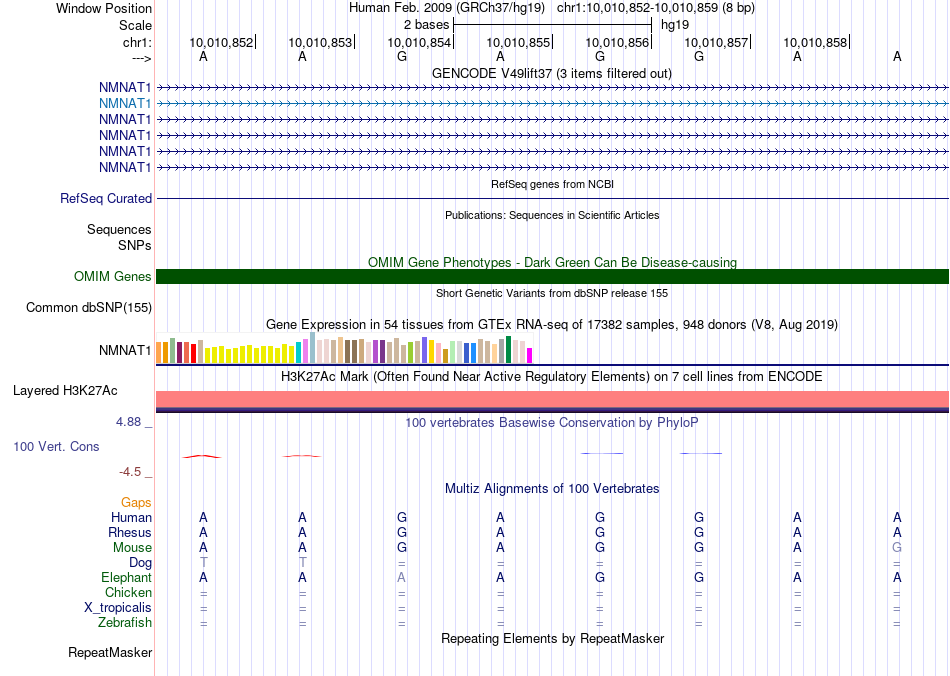Click the Window Position label
Viewport: 950px width, 676px height.
coord(104,8)
